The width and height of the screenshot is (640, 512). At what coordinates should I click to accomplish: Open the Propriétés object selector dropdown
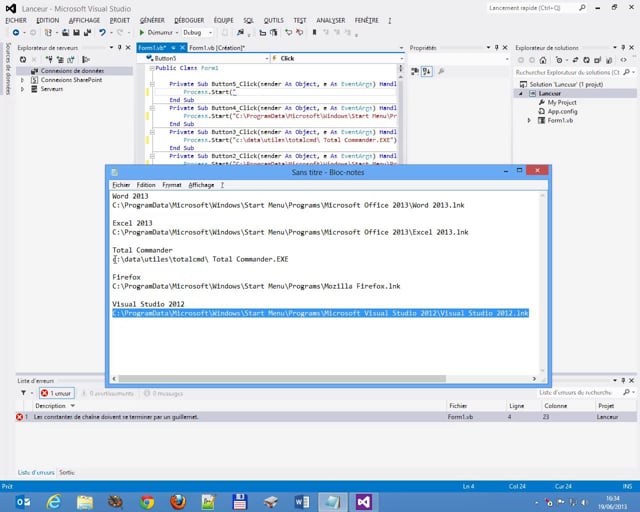pyautogui.click(x=507, y=60)
